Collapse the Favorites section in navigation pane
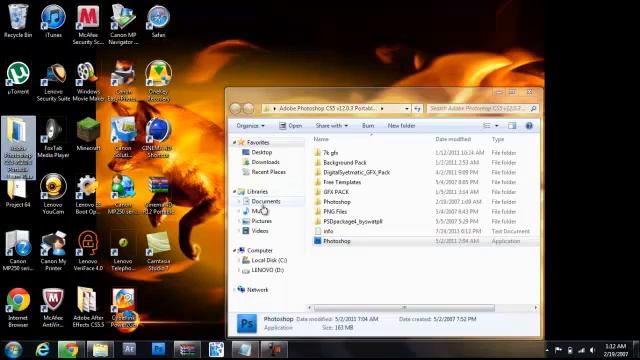 click(235, 142)
